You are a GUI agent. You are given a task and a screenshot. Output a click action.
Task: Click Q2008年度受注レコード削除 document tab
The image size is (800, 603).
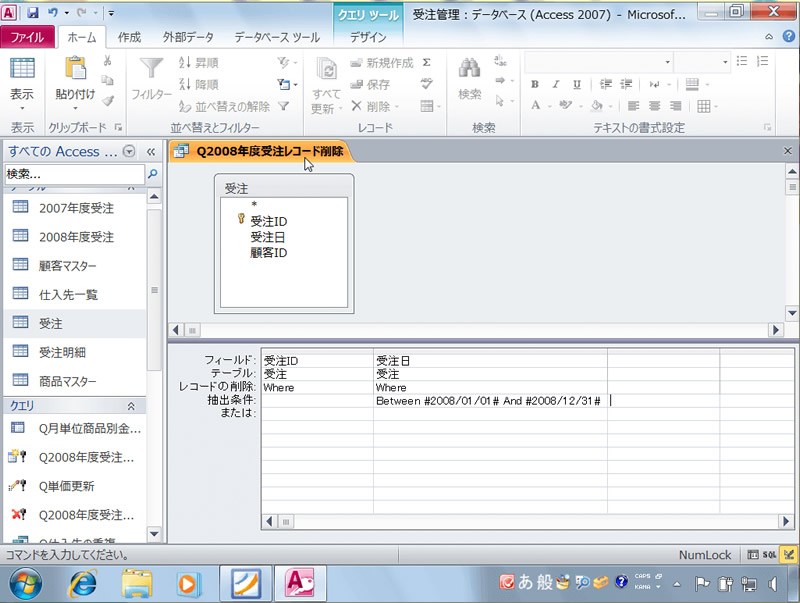point(260,151)
